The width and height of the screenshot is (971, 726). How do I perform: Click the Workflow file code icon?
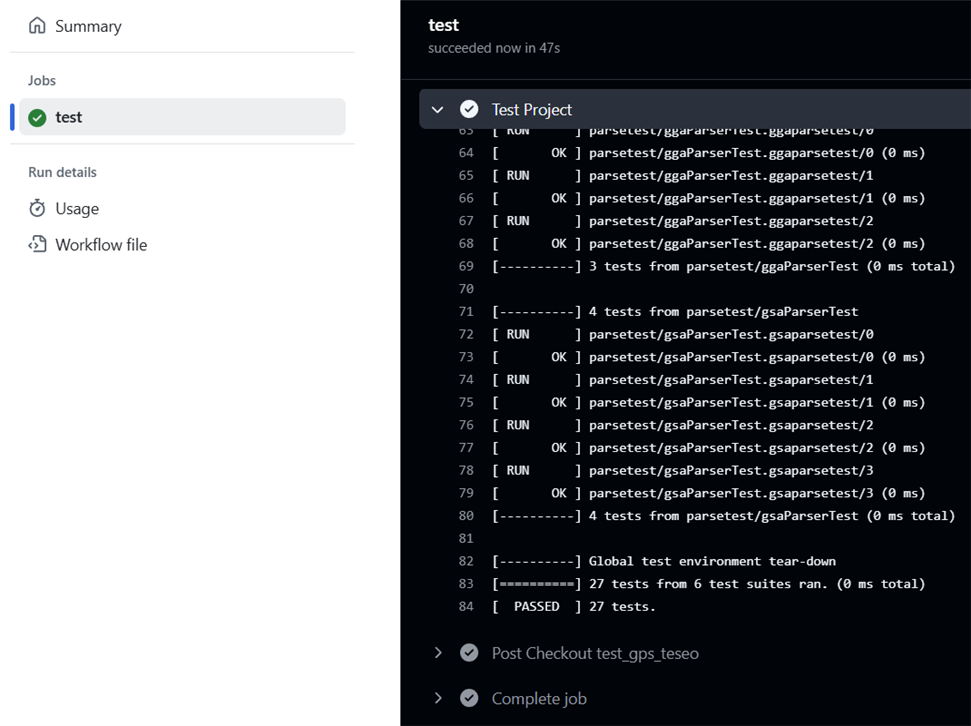pos(37,244)
